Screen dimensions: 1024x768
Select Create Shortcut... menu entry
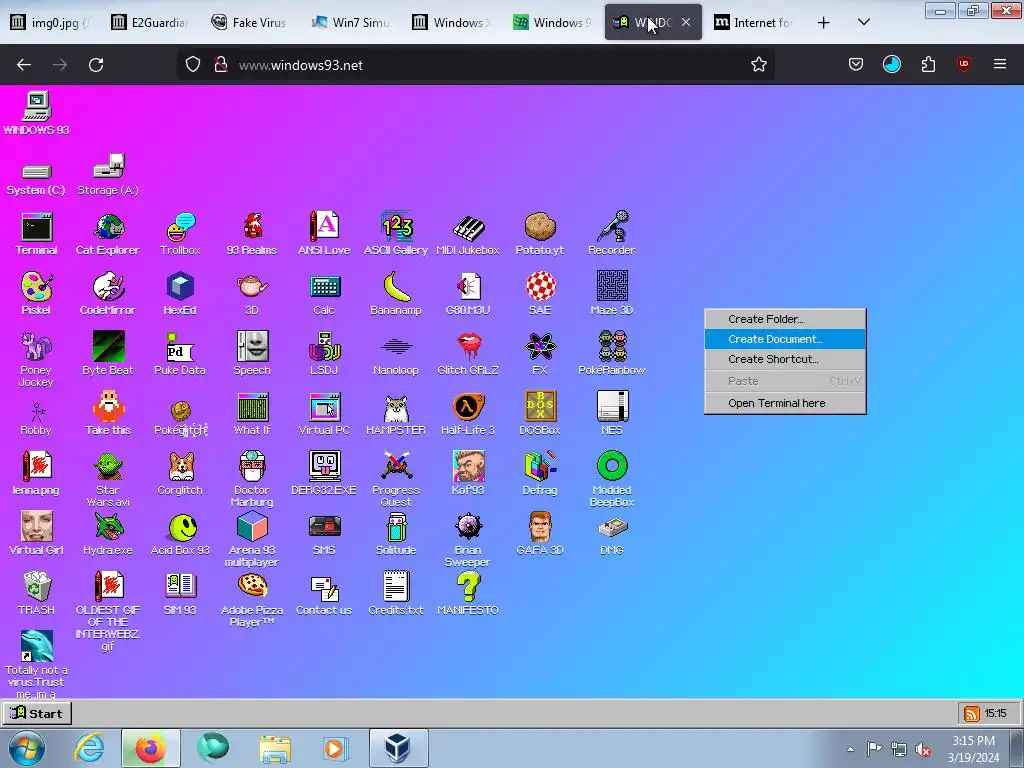tap(785, 359)
